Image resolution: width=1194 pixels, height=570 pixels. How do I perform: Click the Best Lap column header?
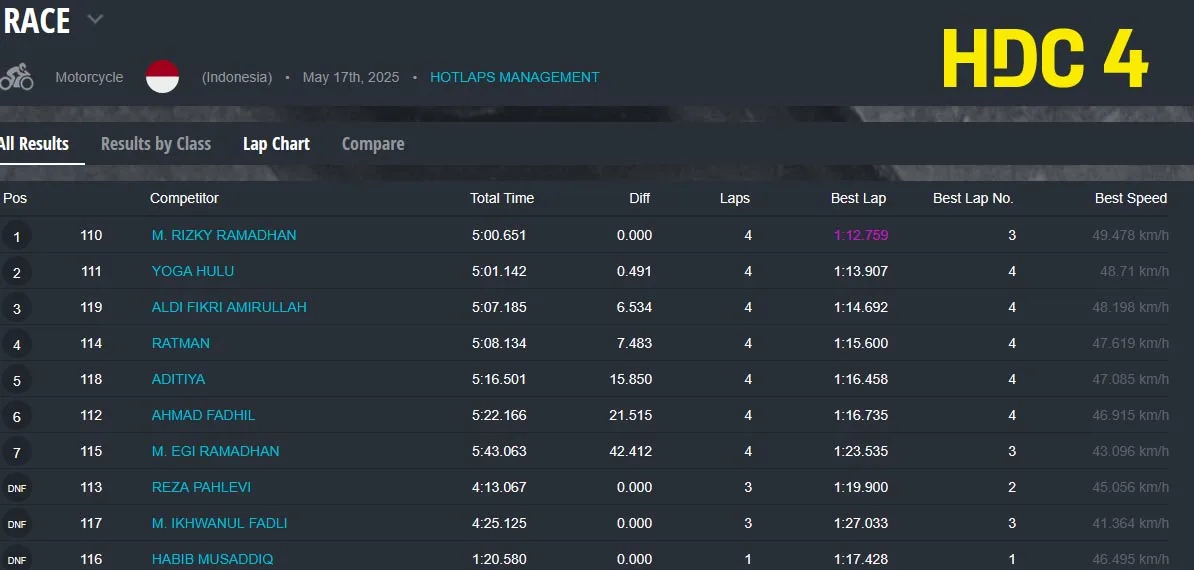tap(858, 199)
